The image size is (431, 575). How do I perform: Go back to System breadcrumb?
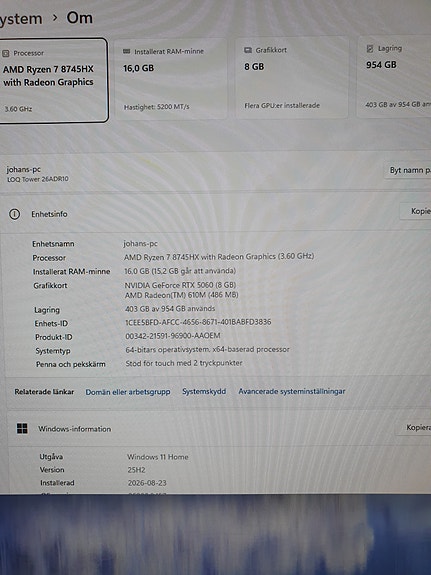click(21, 19)
